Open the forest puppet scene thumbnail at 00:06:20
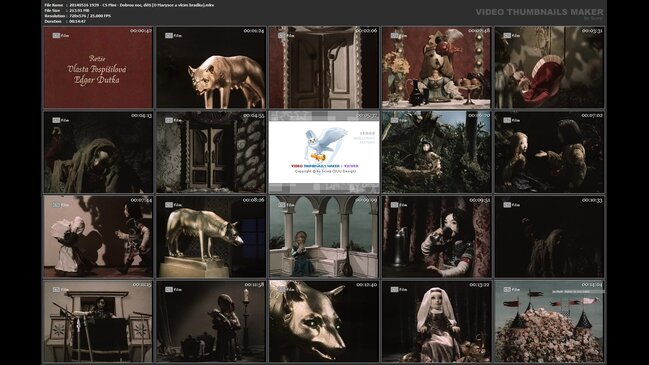The height and width of the screenshot is (365, 649). pos(437,152)
